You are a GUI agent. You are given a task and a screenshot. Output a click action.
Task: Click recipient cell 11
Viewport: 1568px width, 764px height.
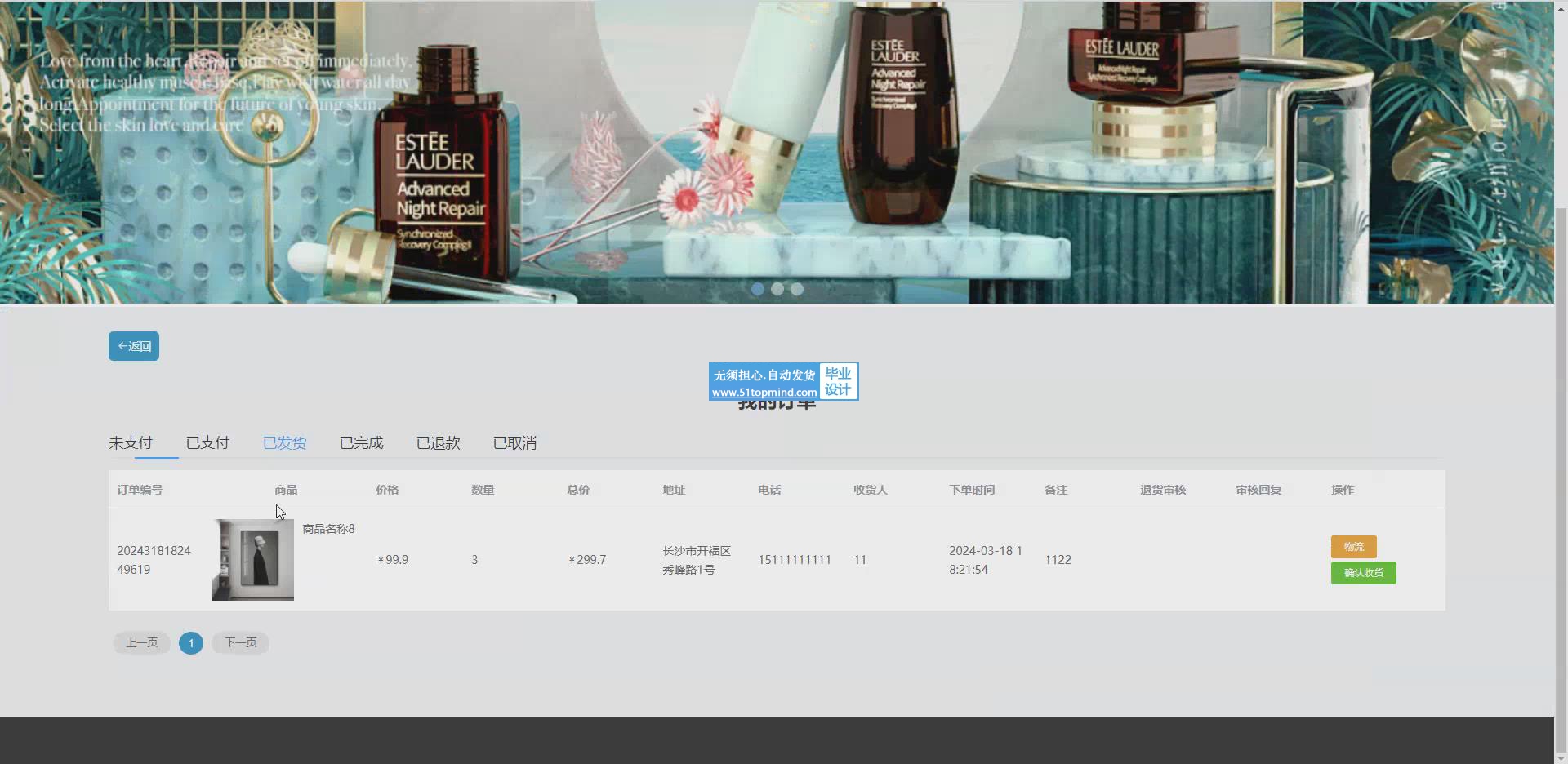click(x=860, y=560)
